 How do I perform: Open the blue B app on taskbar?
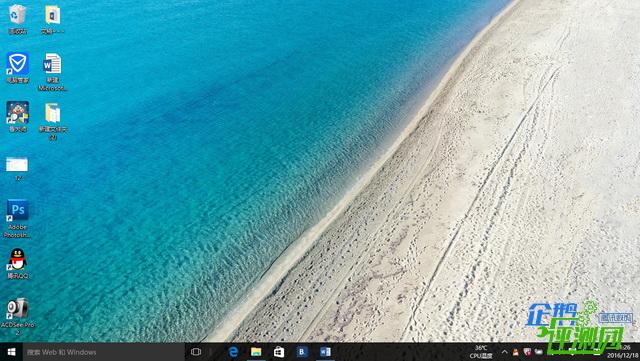(x=302, y=352)
